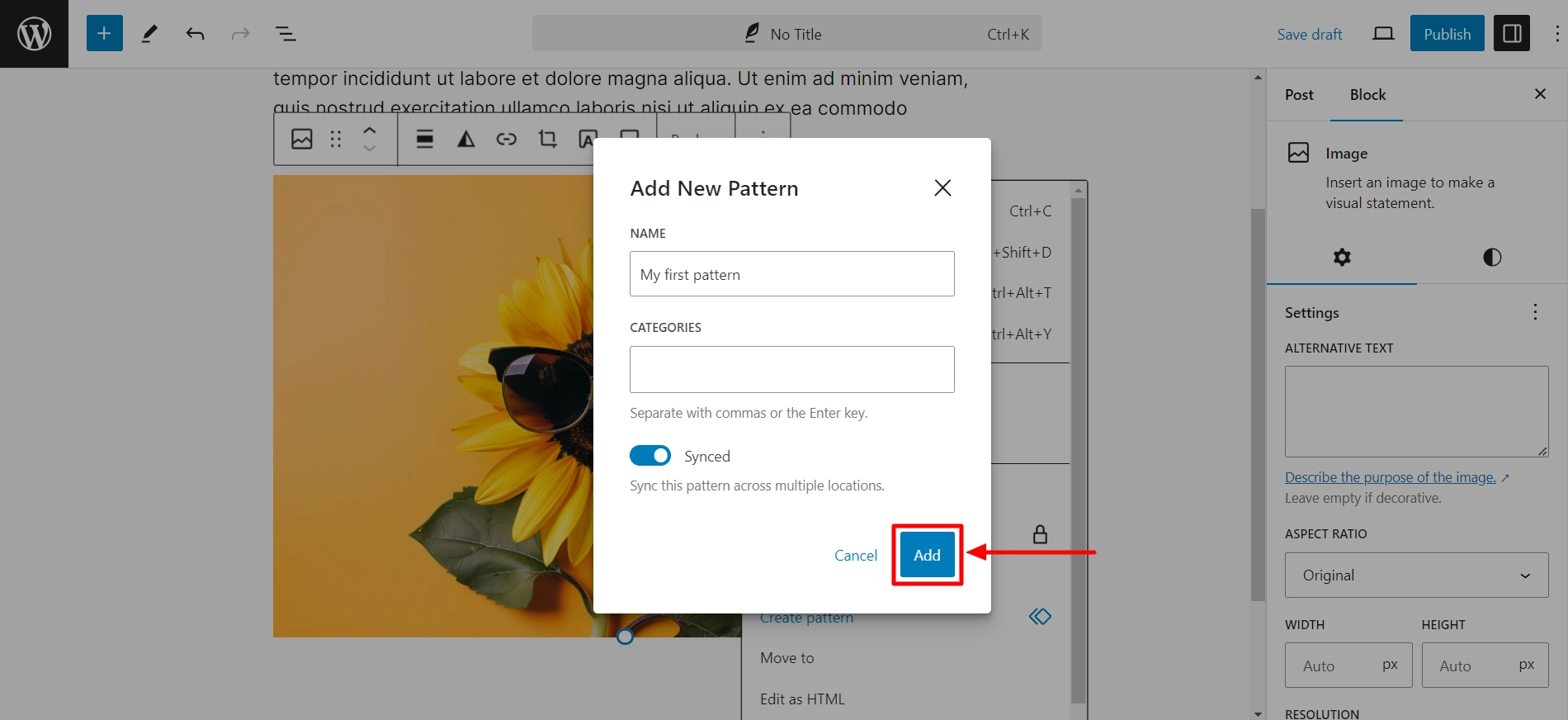
Task: Click the Align toolbar icon
Action: (x=425, y=139)
